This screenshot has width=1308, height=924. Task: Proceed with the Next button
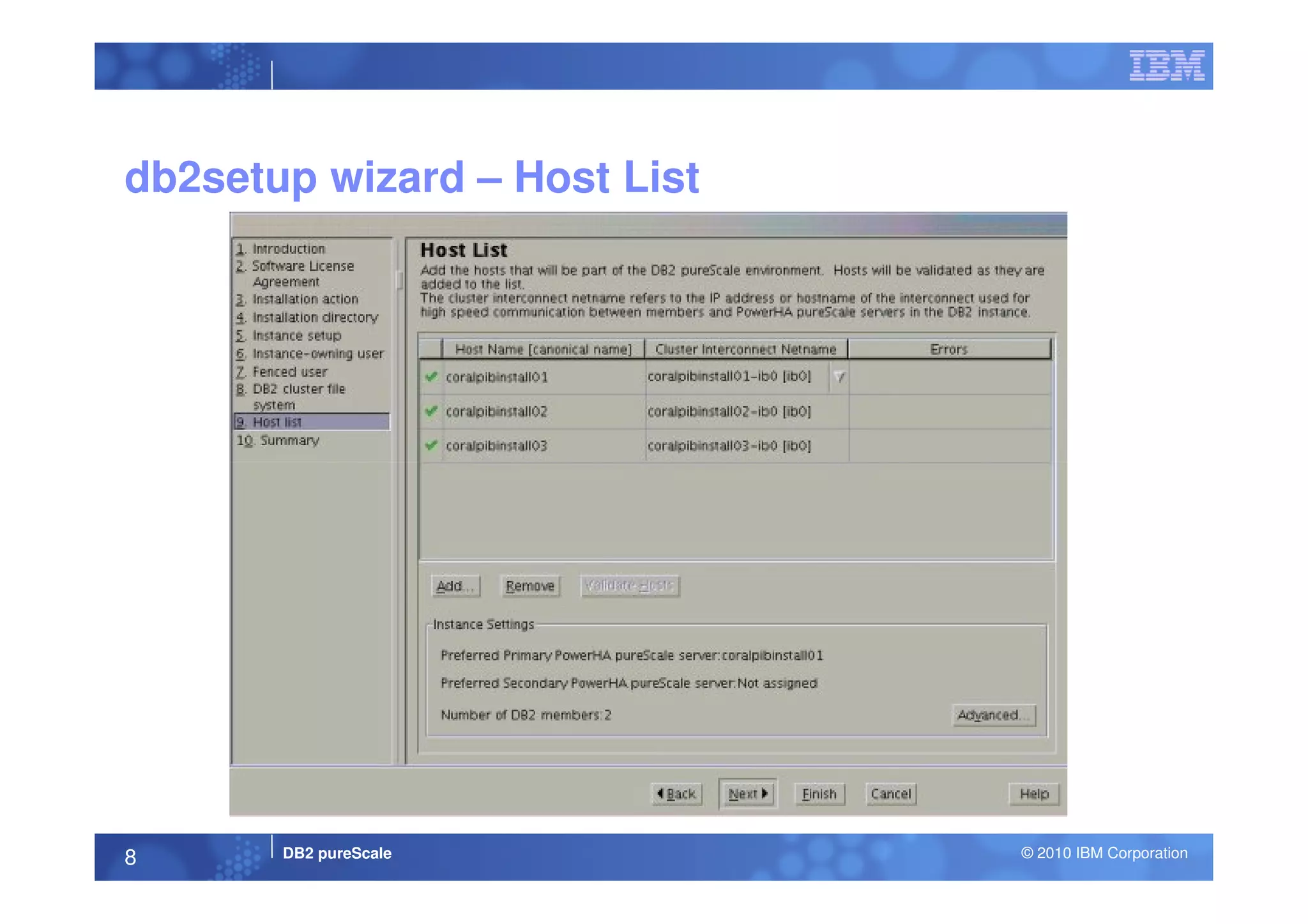(x=747, y=794)
